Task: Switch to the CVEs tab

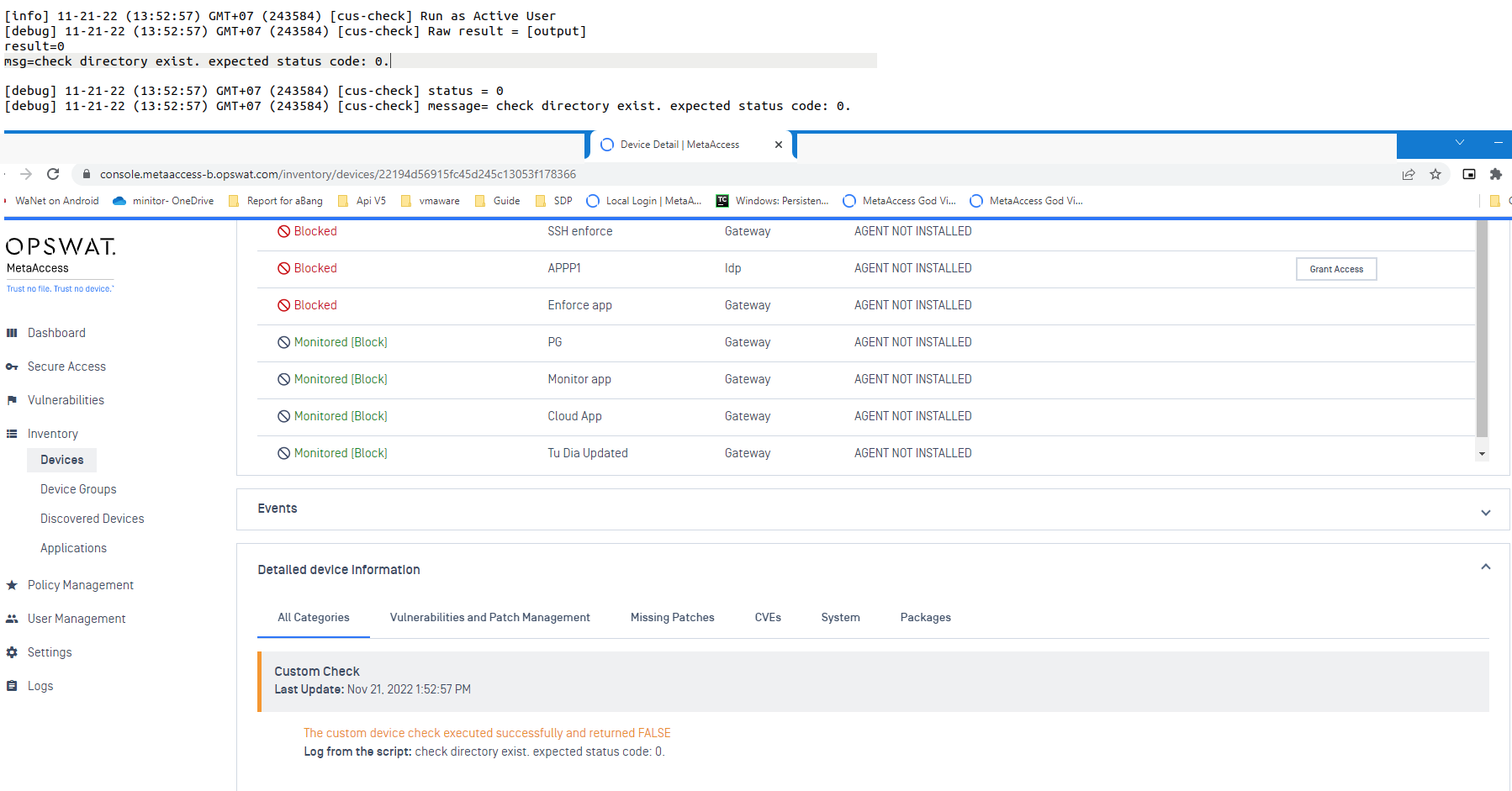Action: [768, 617]
